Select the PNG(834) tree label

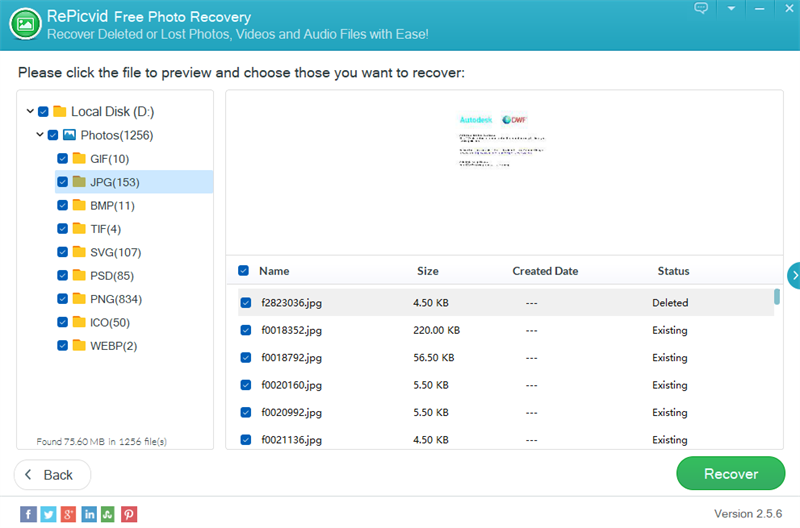(116, 299)
